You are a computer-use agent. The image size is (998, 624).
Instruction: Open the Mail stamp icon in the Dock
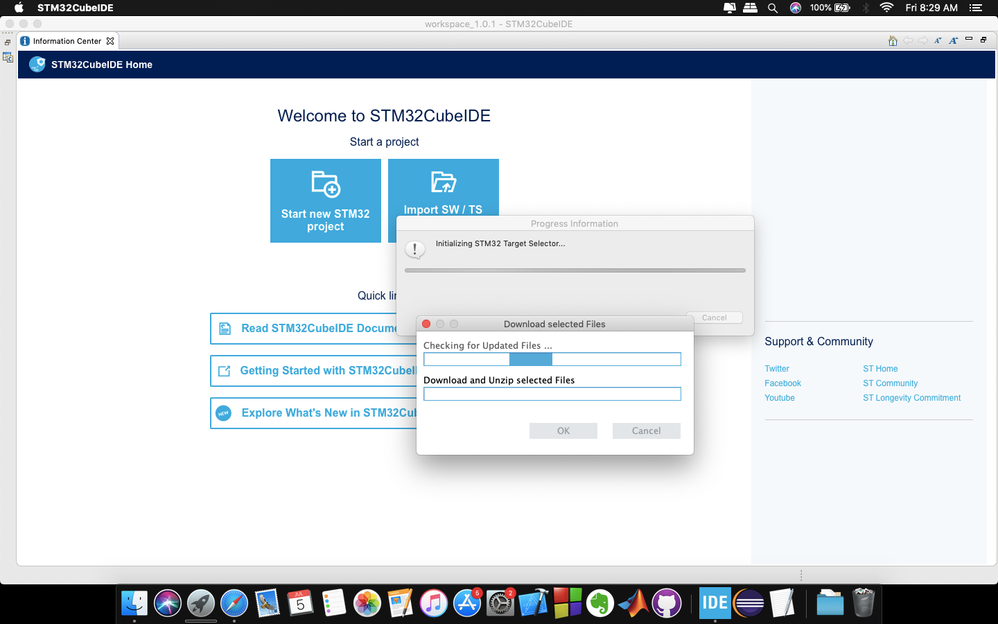click(267, 603)
